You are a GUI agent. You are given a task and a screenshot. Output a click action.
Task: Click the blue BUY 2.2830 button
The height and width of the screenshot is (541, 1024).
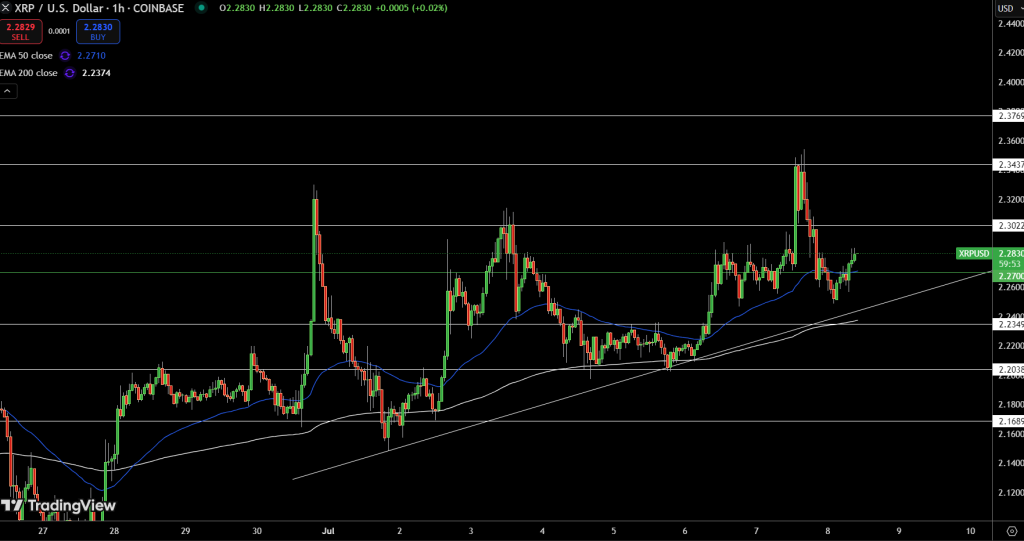click(x=98, y=31)
